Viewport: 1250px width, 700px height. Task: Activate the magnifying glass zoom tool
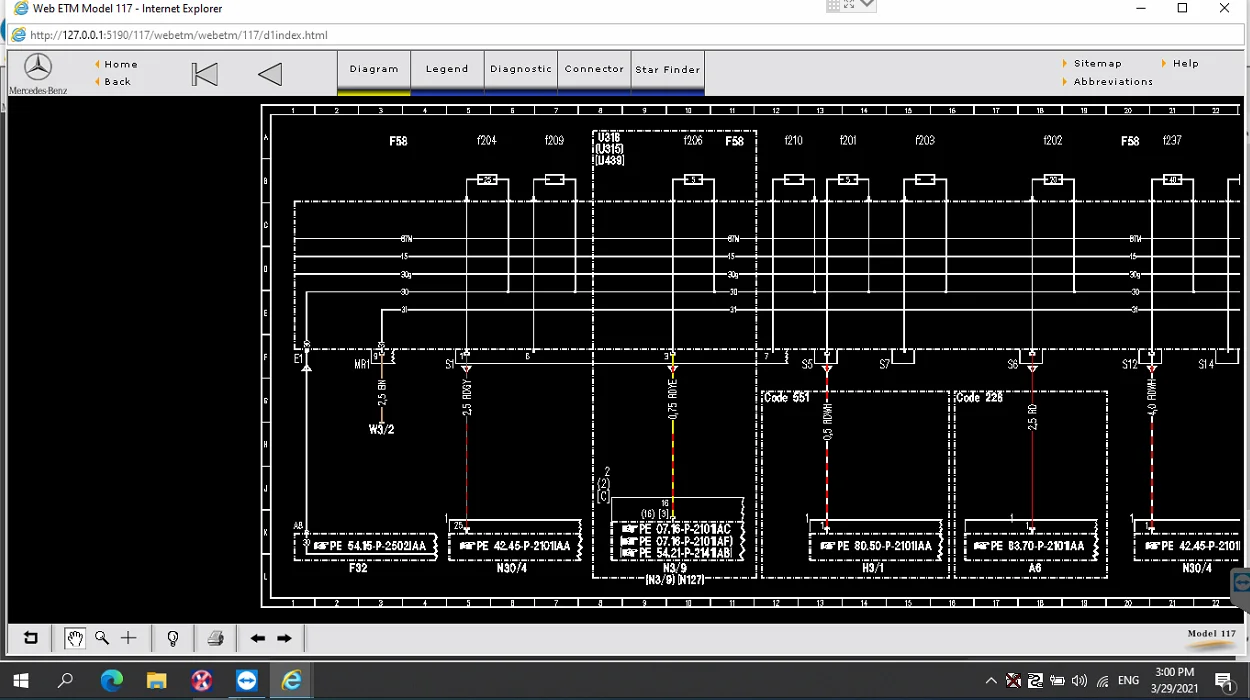point(102,638)
